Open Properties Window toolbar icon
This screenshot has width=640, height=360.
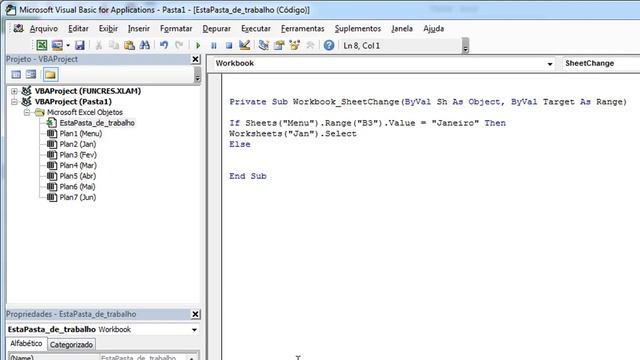279,45
